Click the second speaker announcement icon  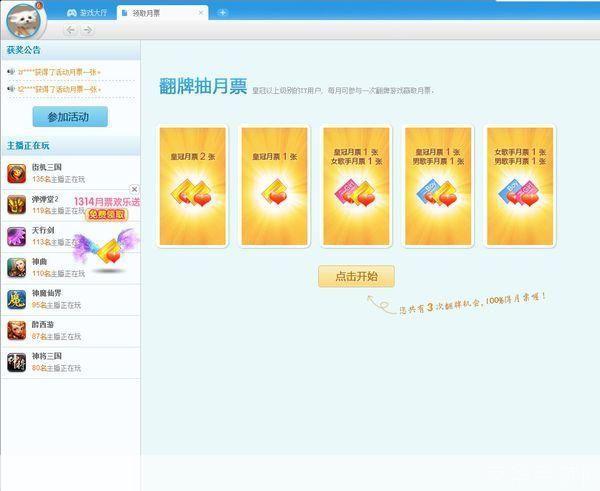click(x=11, y=89)
